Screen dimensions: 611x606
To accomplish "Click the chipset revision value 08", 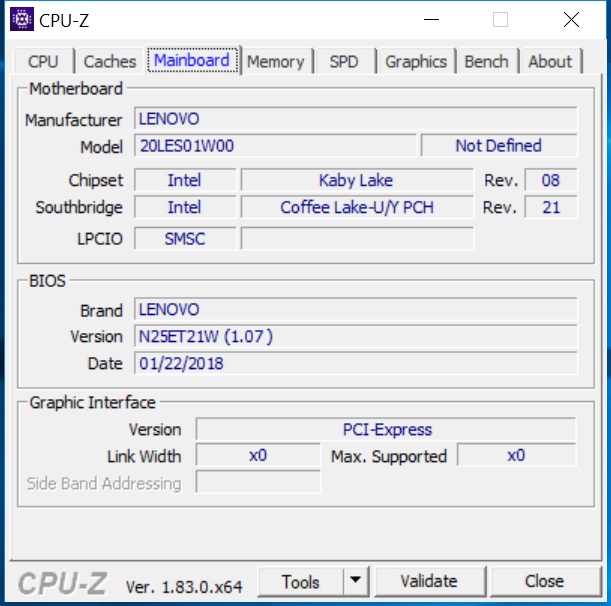I will (551, 180).
